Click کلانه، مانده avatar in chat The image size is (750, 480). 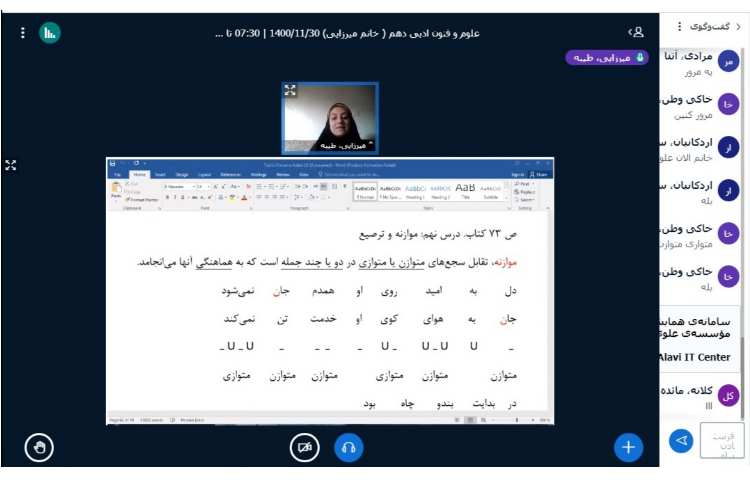tap(728, 396)
